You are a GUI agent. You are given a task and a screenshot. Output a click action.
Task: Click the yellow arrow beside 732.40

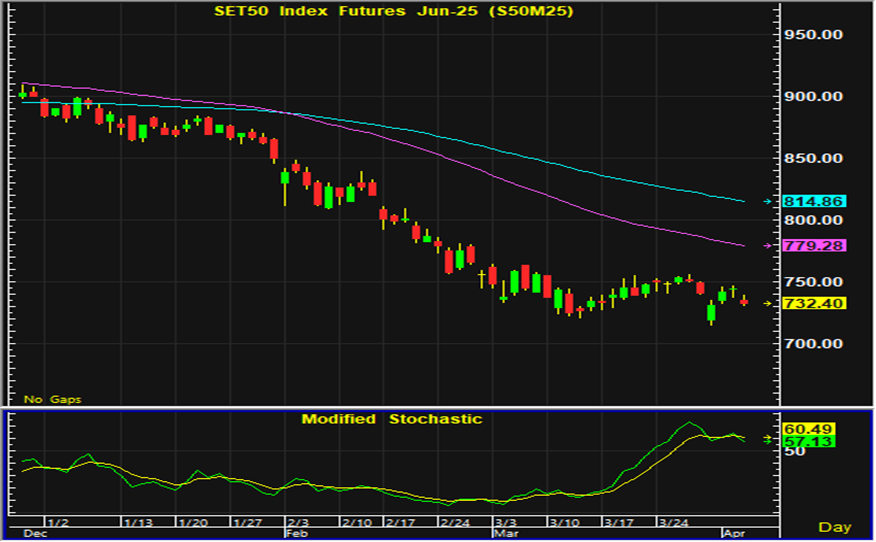[x=768, y=303]
